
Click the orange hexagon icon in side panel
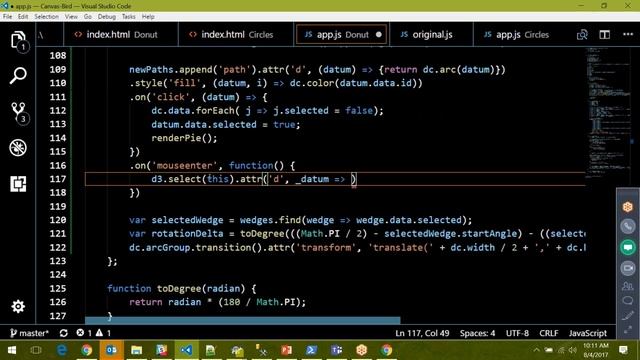point(628,207)
